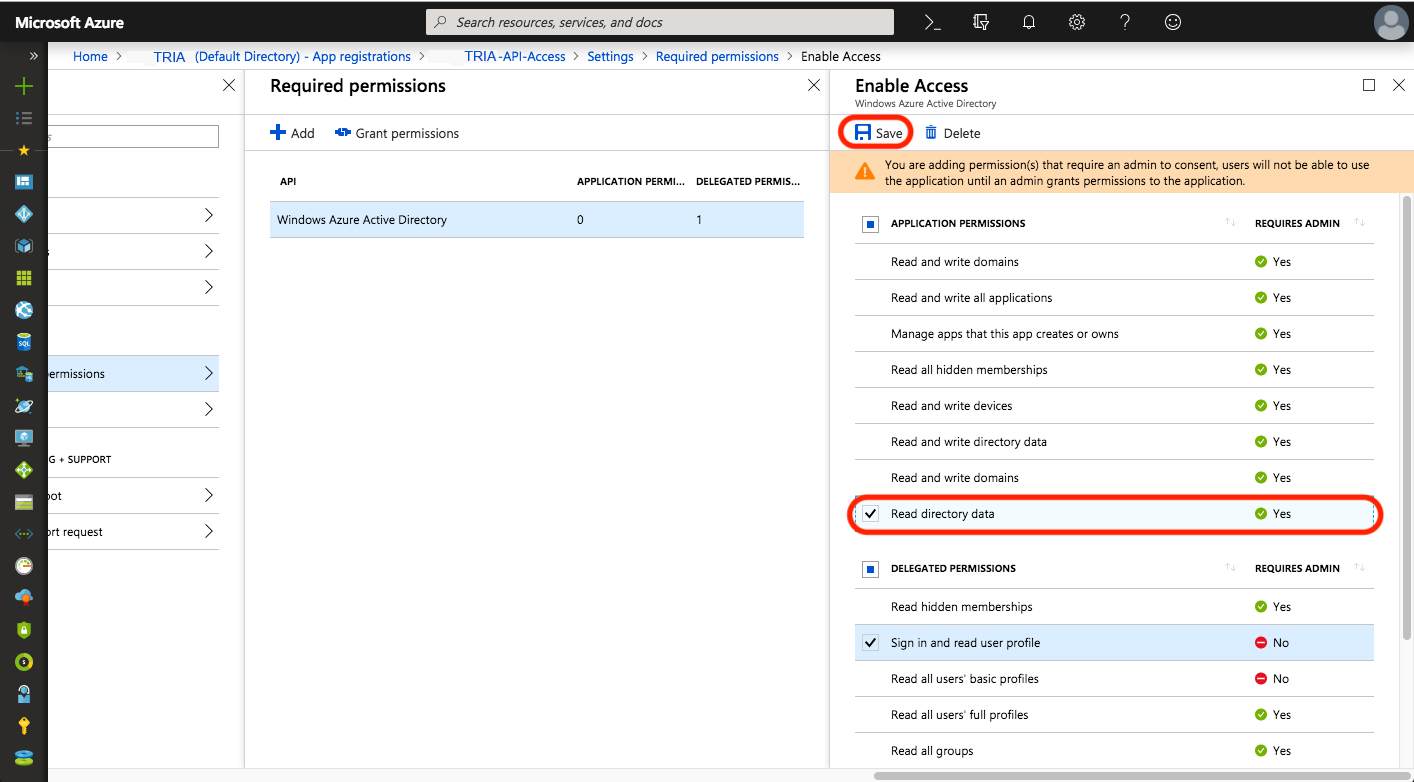Go back to Required permissions breadcrumb
Image resolution: width=1414 pixels, height=782 pixels.
(717, 57)
